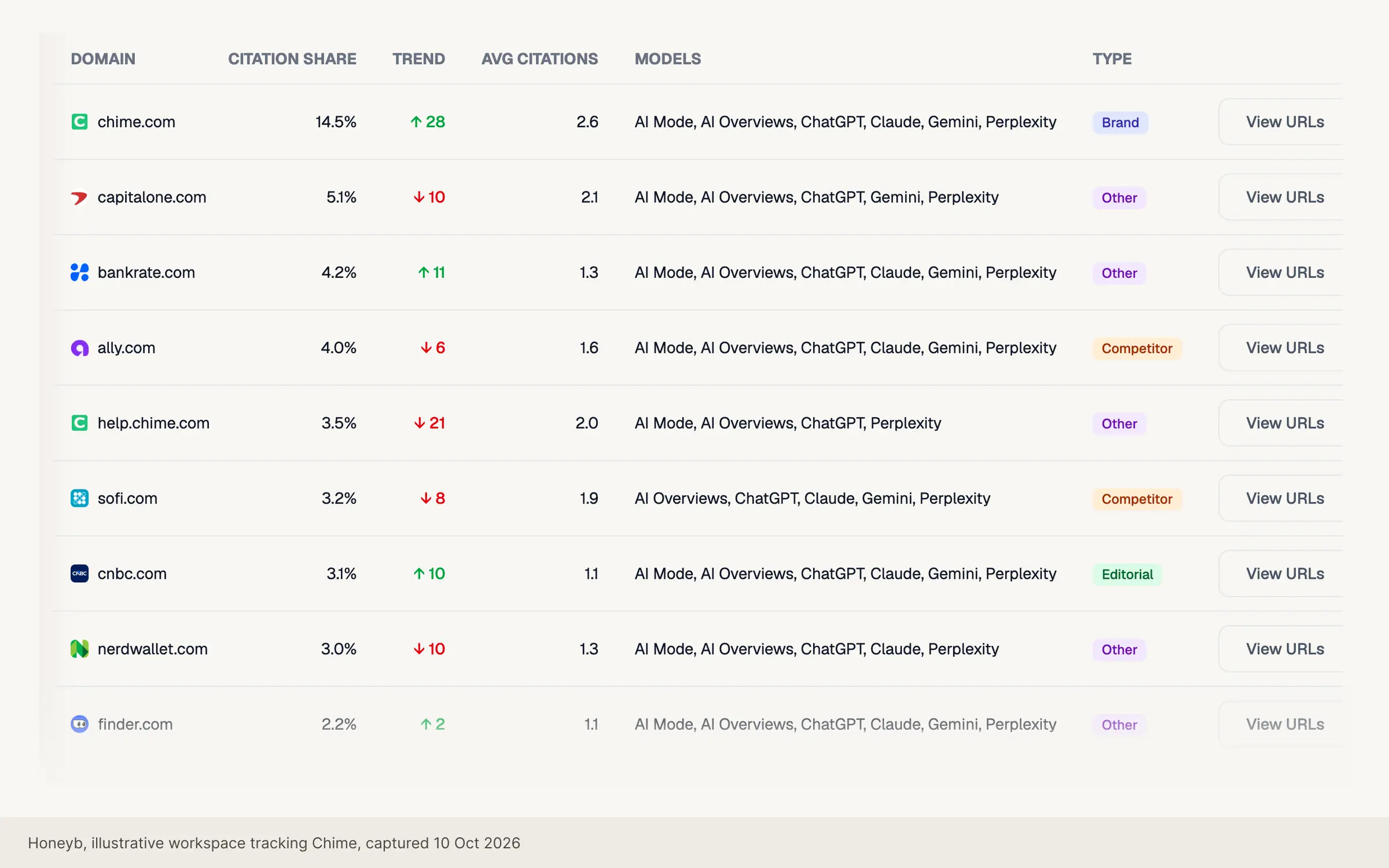This screenshot has width=1389, height=868.
Task: Click the Competitor badge on ally.com row
Action: point(1137,348)
